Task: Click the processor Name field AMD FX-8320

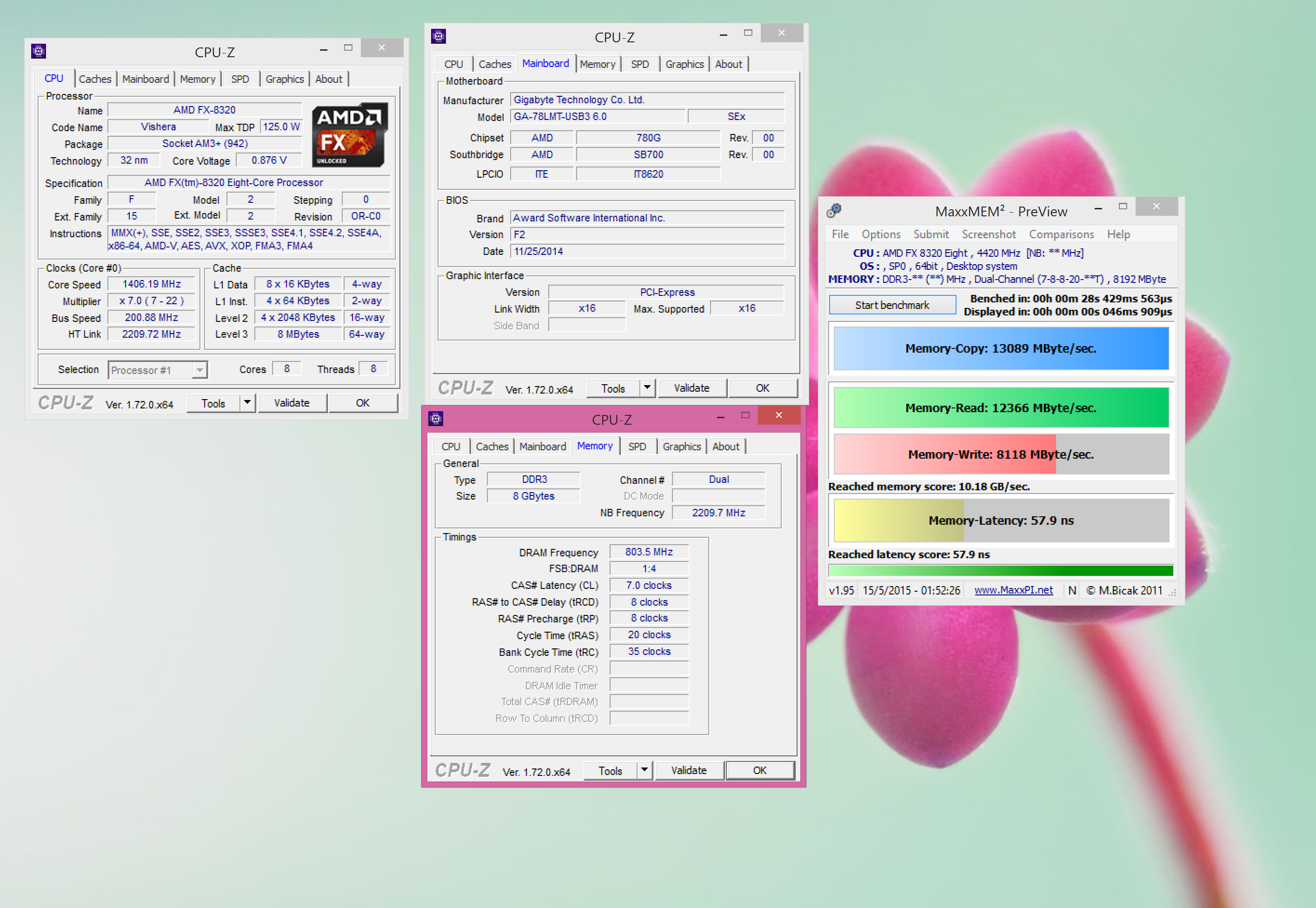Action: [205, 110]
